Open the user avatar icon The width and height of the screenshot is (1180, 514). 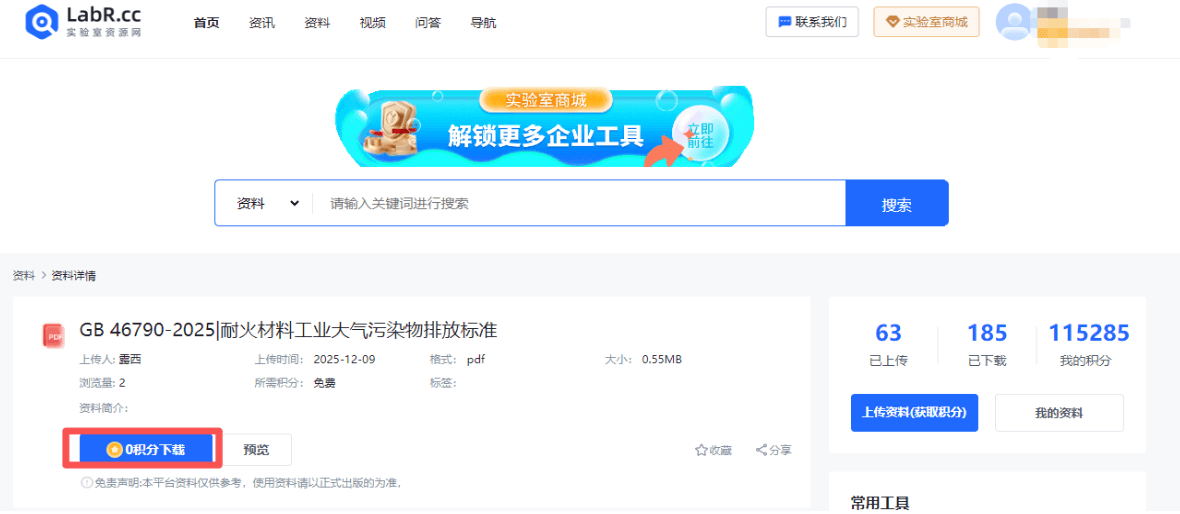pyautogui.click(x=1014, y=22)
